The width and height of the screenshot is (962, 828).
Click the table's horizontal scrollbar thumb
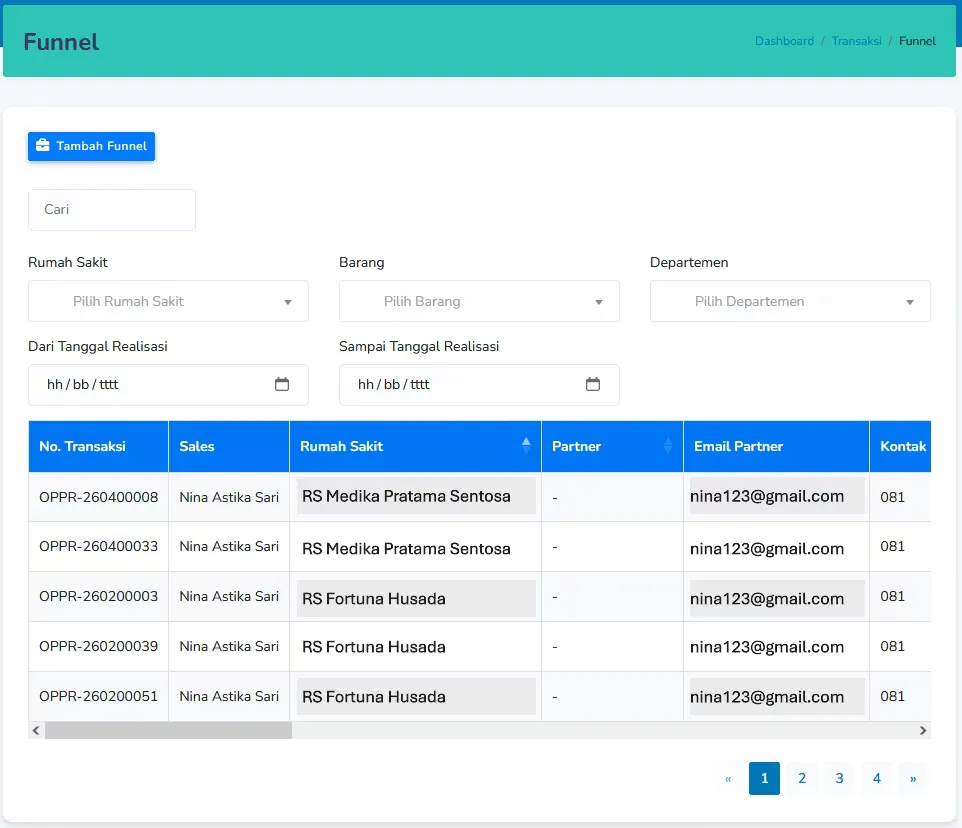point(168,730)
